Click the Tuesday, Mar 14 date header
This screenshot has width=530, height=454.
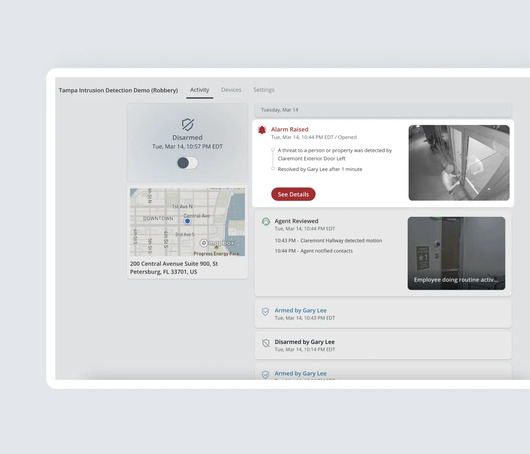383,110
